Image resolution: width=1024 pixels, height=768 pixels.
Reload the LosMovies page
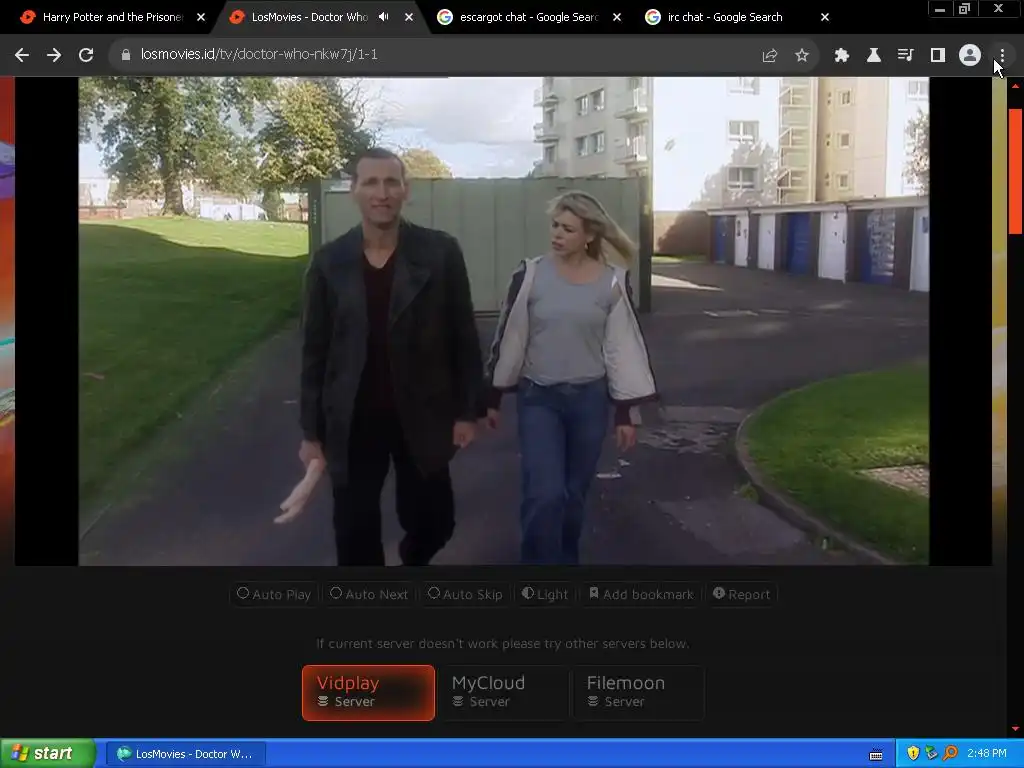click(86, 55)
